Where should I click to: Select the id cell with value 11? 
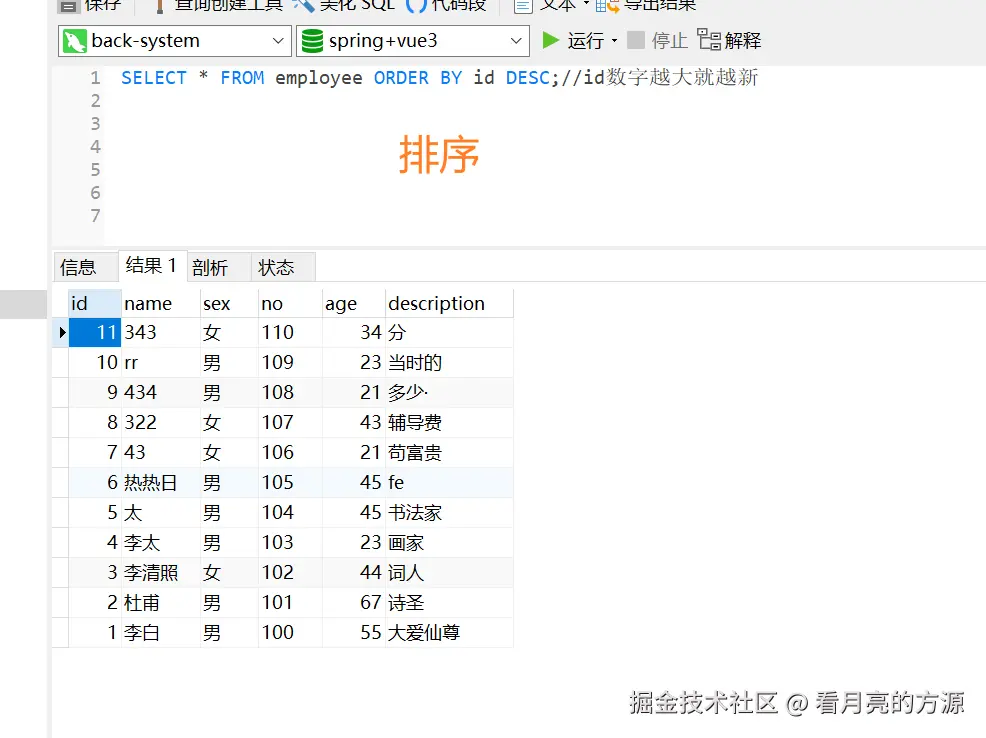click(94, 333)
